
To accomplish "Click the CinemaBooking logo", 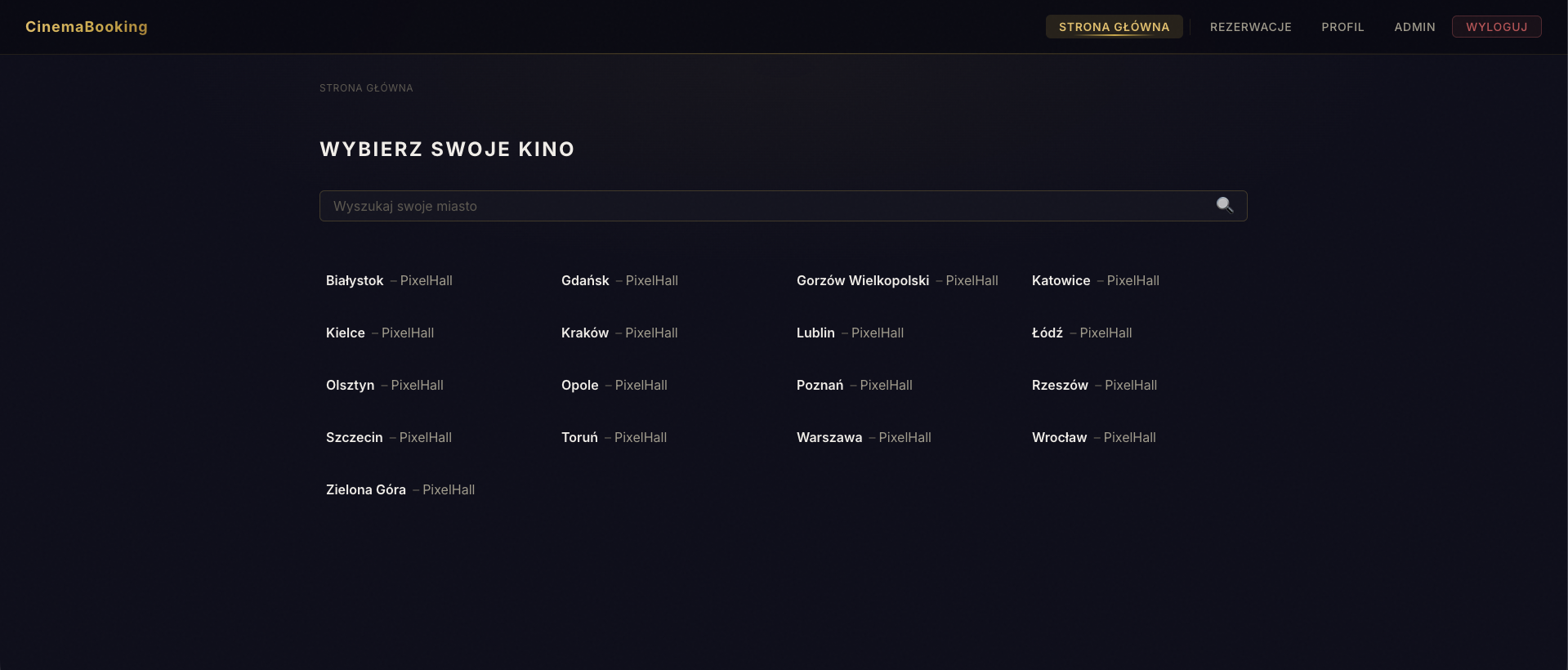I will 87,27.
